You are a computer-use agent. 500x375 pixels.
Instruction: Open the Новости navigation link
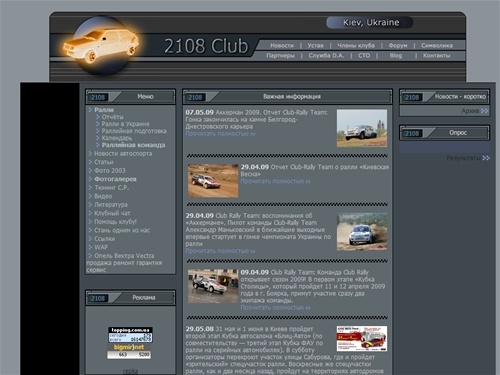click(x=282, y=45)
